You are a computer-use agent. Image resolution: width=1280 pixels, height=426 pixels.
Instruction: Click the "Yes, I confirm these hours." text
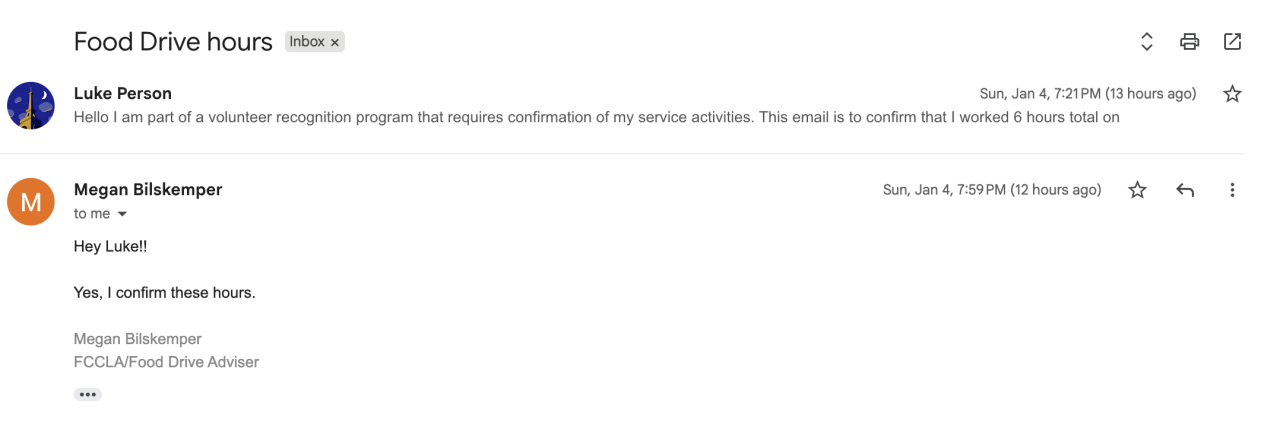(165, 293)
